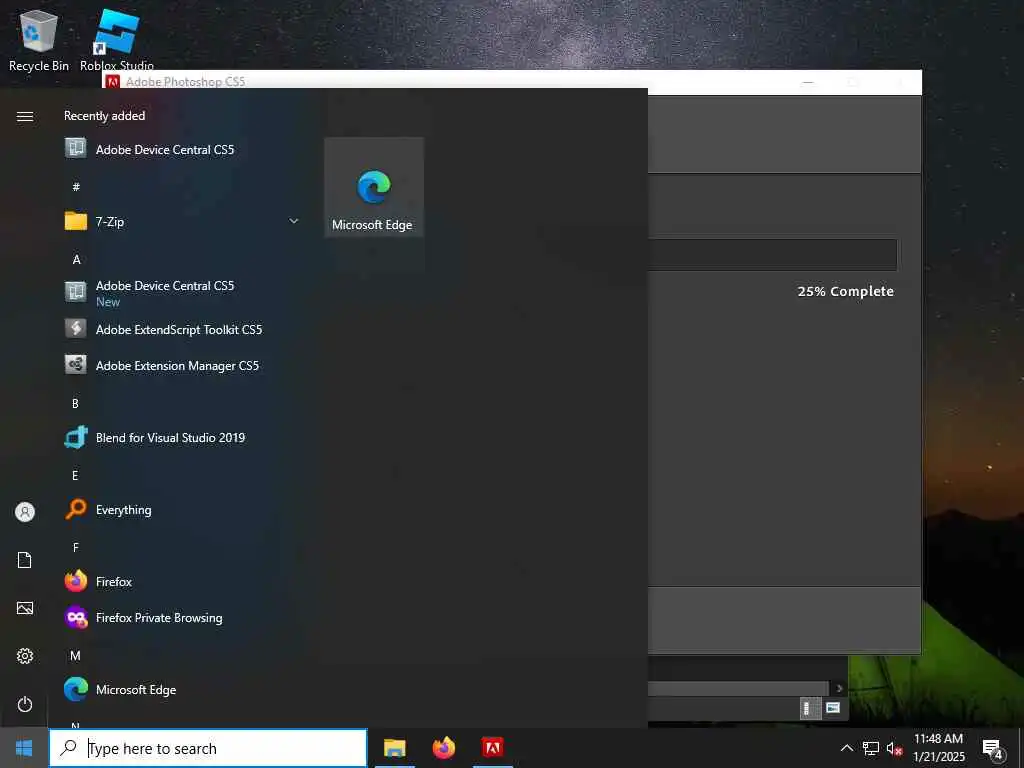Open the muted volume tray icon

tap(894, 748)
